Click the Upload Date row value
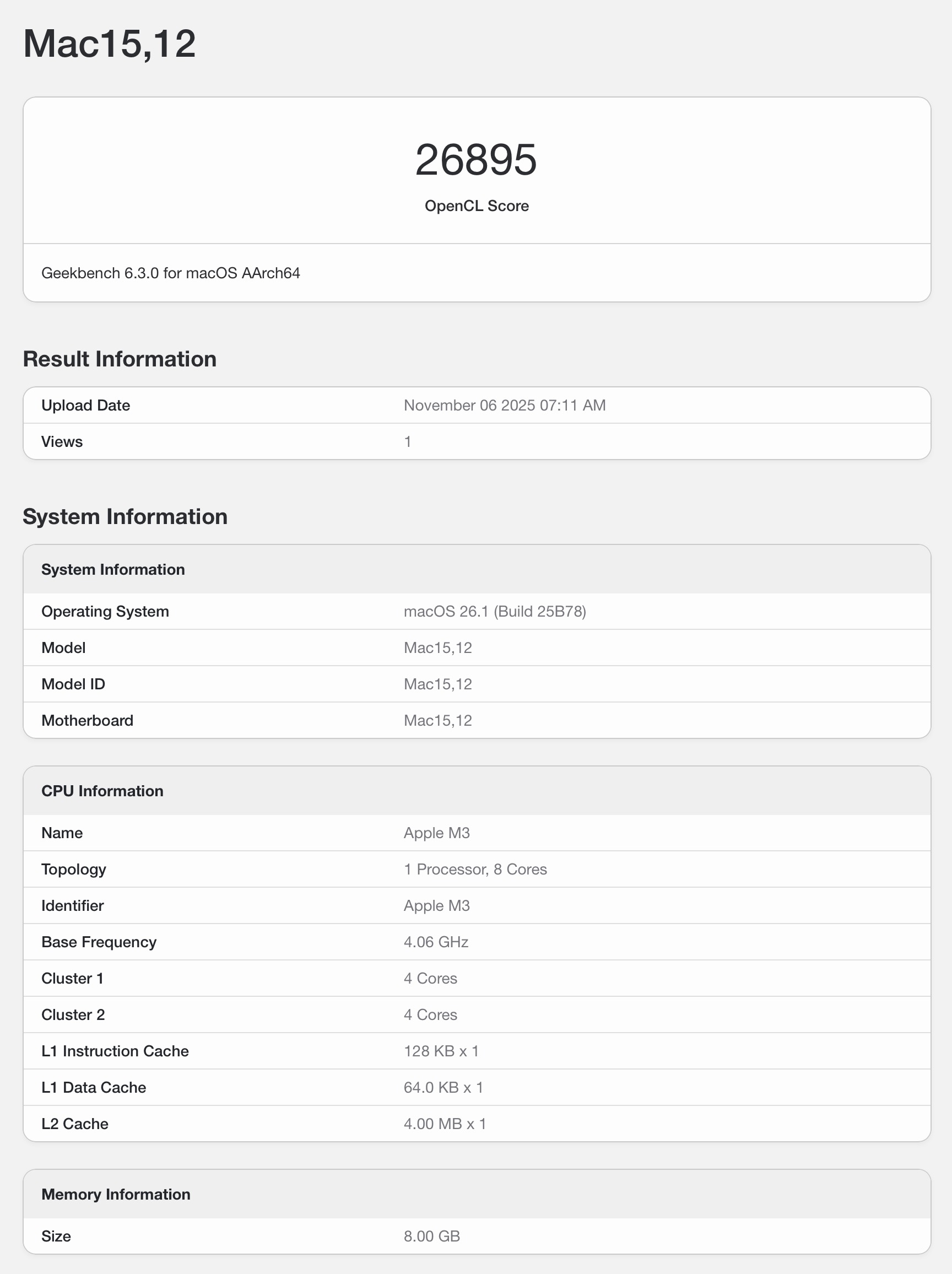The image size is (952, 1274). coord(504,406)
